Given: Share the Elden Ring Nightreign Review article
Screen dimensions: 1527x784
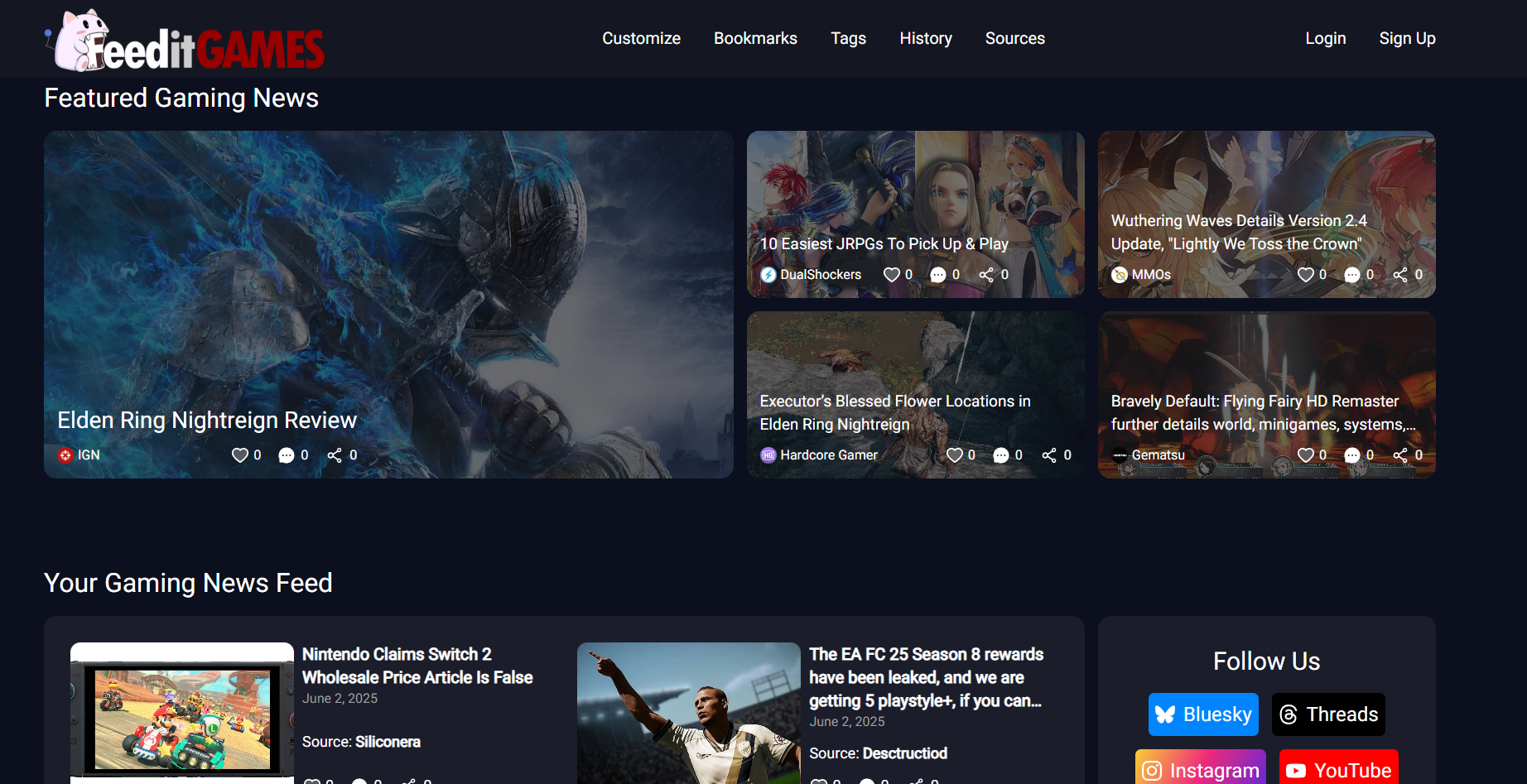Looking at the screenshot, I should [x=335, y=455].
